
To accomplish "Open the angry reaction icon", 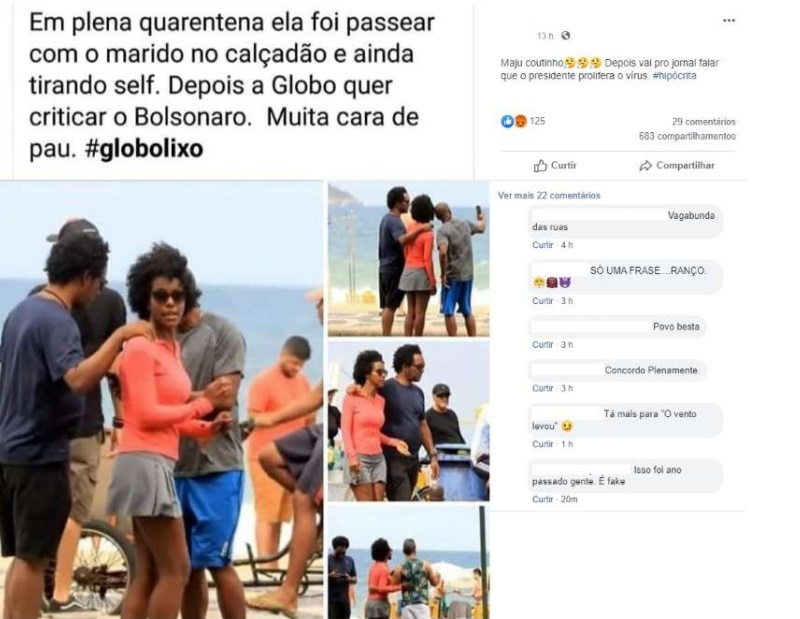I will [x=520, y=121].
